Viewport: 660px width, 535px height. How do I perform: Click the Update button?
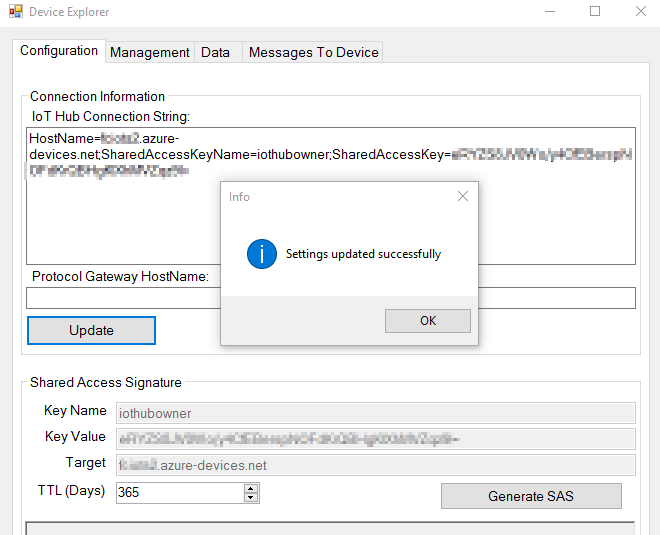coord(91,330)
